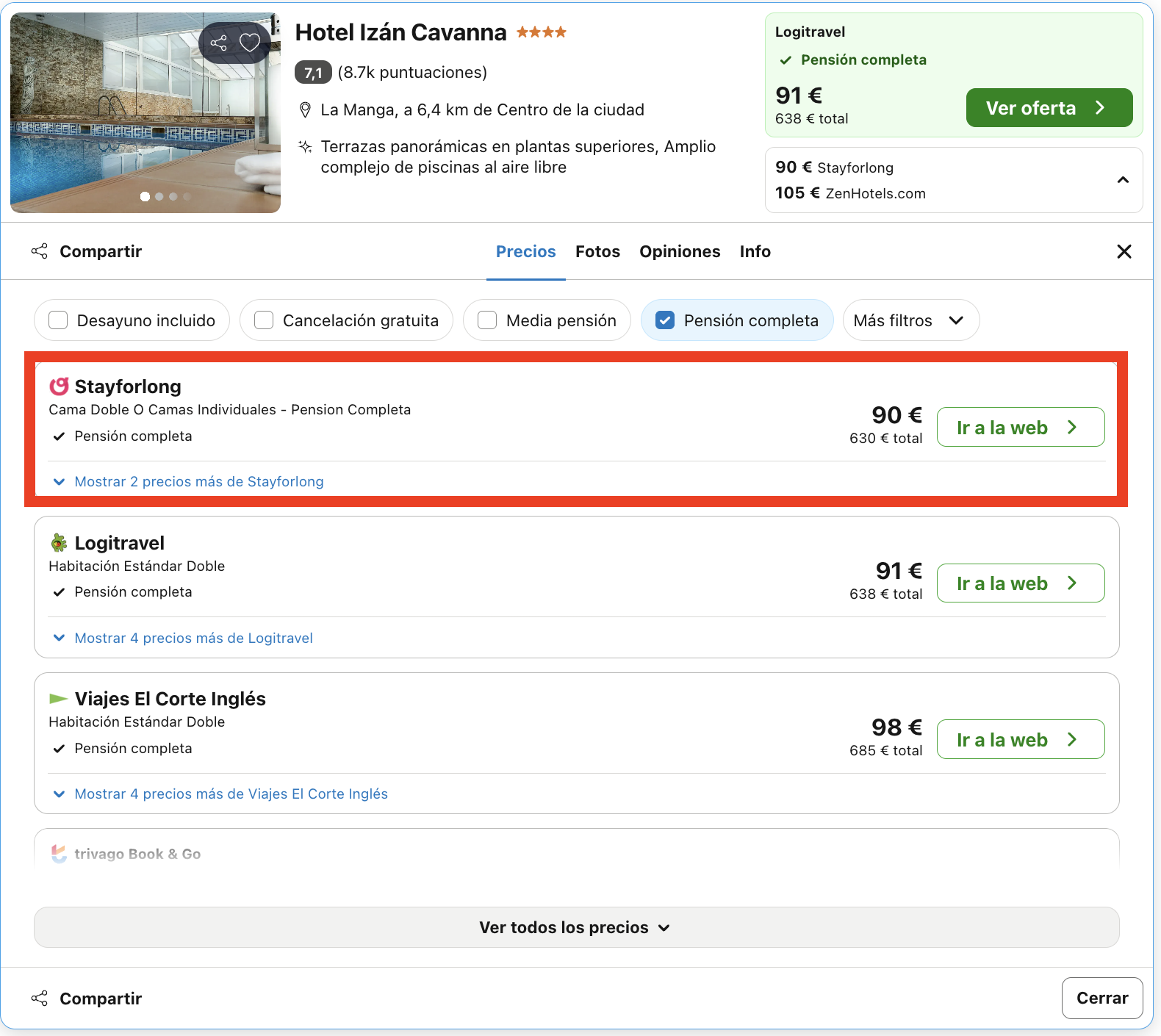Image resolution: width=1161 pixels, height=1036 pixels.
Task: Click the green Ver oferta button
Action: coord(1049,108)
